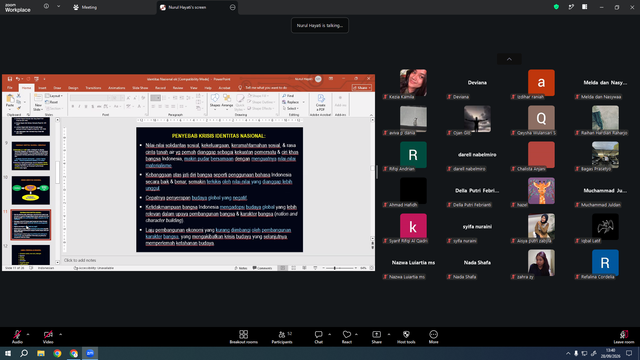
Task: Open the Participants panel
Action: pos(282,337)
